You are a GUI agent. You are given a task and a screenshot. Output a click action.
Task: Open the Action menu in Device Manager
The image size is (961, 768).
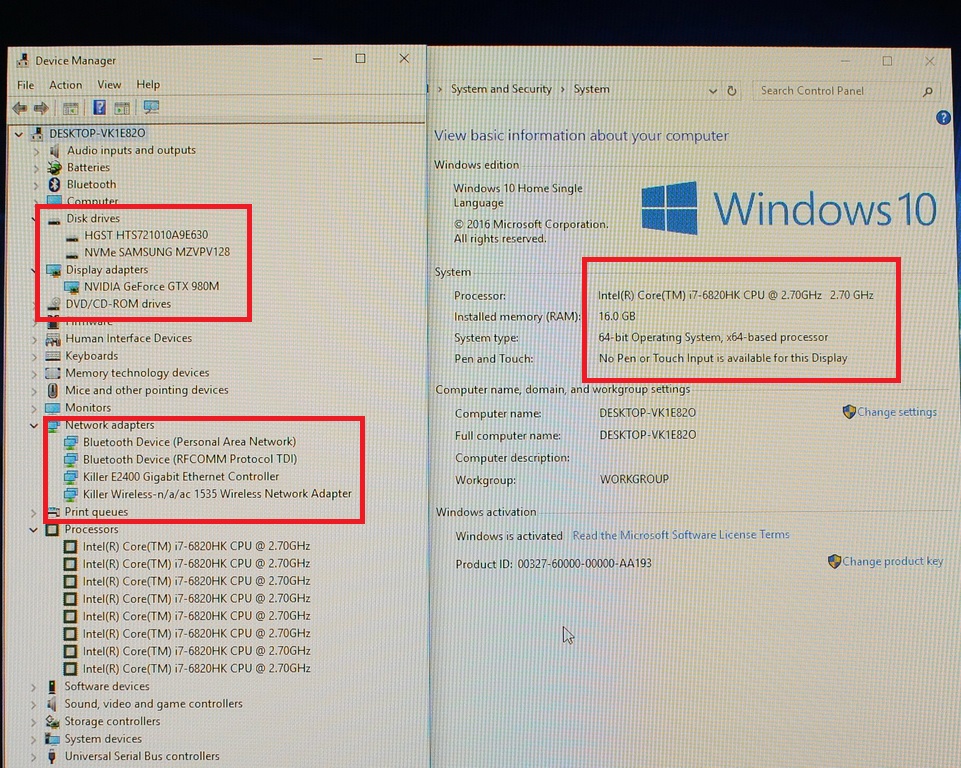[66, 85]
